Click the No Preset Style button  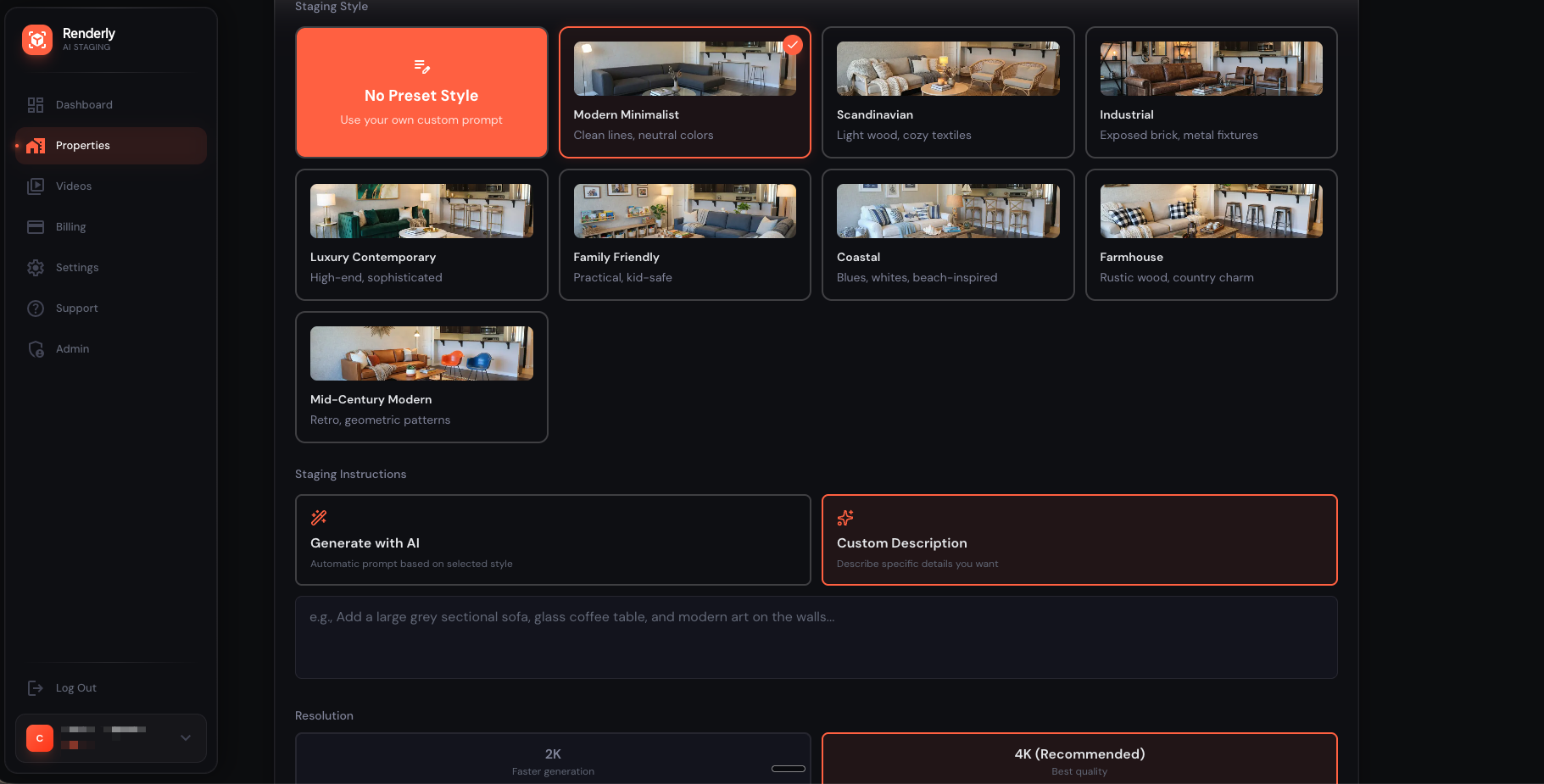tap(421, 92)
